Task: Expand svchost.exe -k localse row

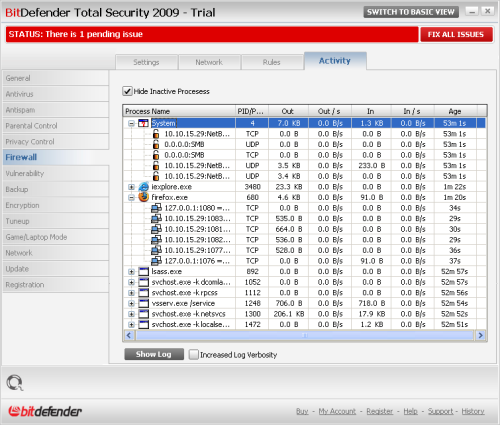Action: (131, 325)
